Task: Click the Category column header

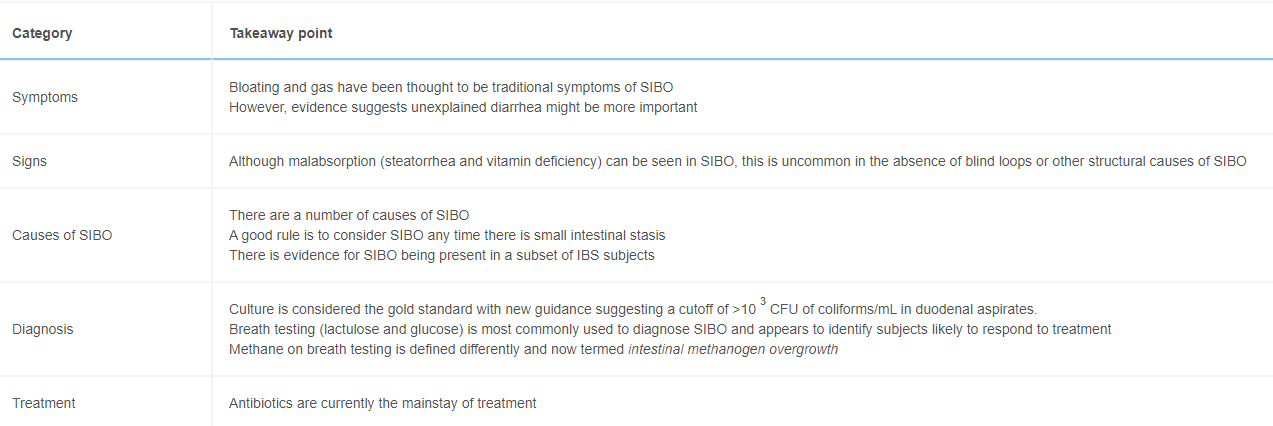Action: [42, 33]
